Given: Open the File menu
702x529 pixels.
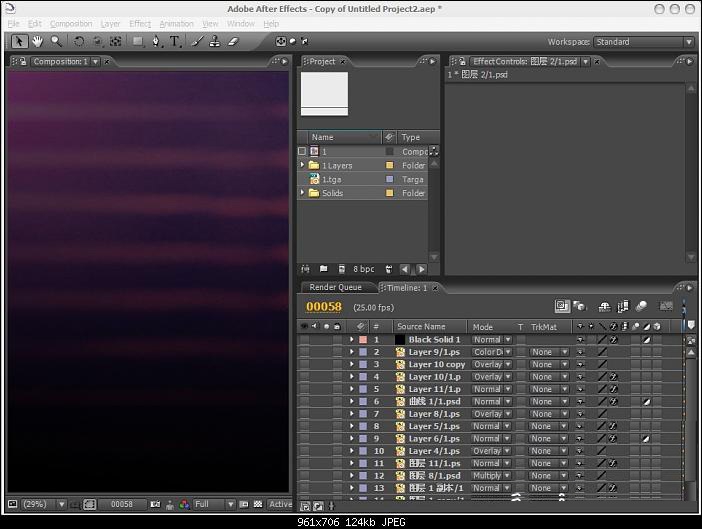Looking at the screenshot, I should pos(13,24).
